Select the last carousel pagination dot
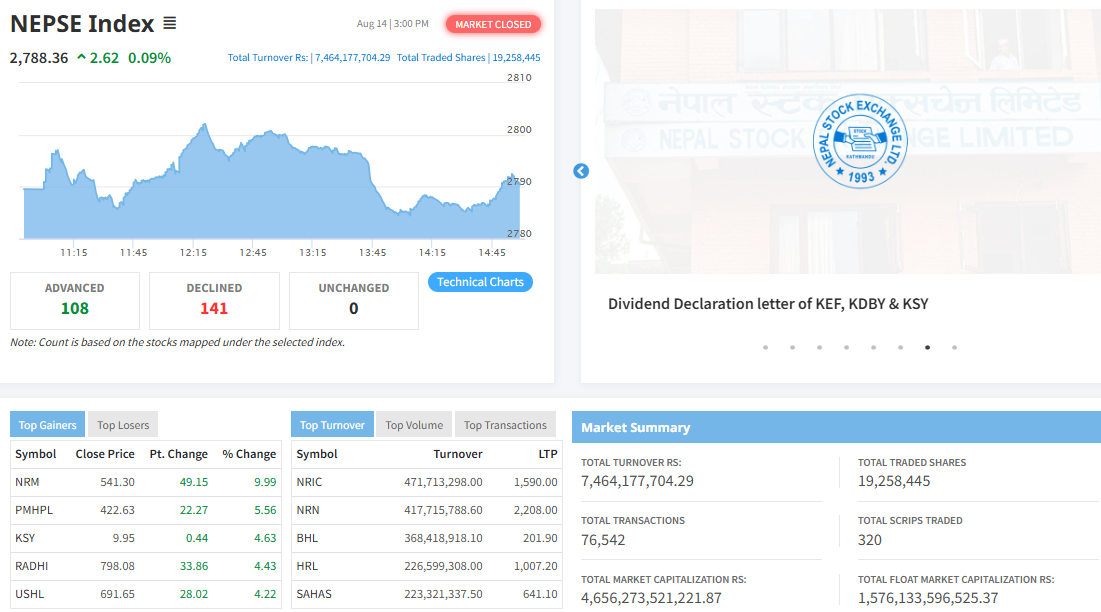The width and height of the screenshot is (1101, 612). [x=955, y=348]
